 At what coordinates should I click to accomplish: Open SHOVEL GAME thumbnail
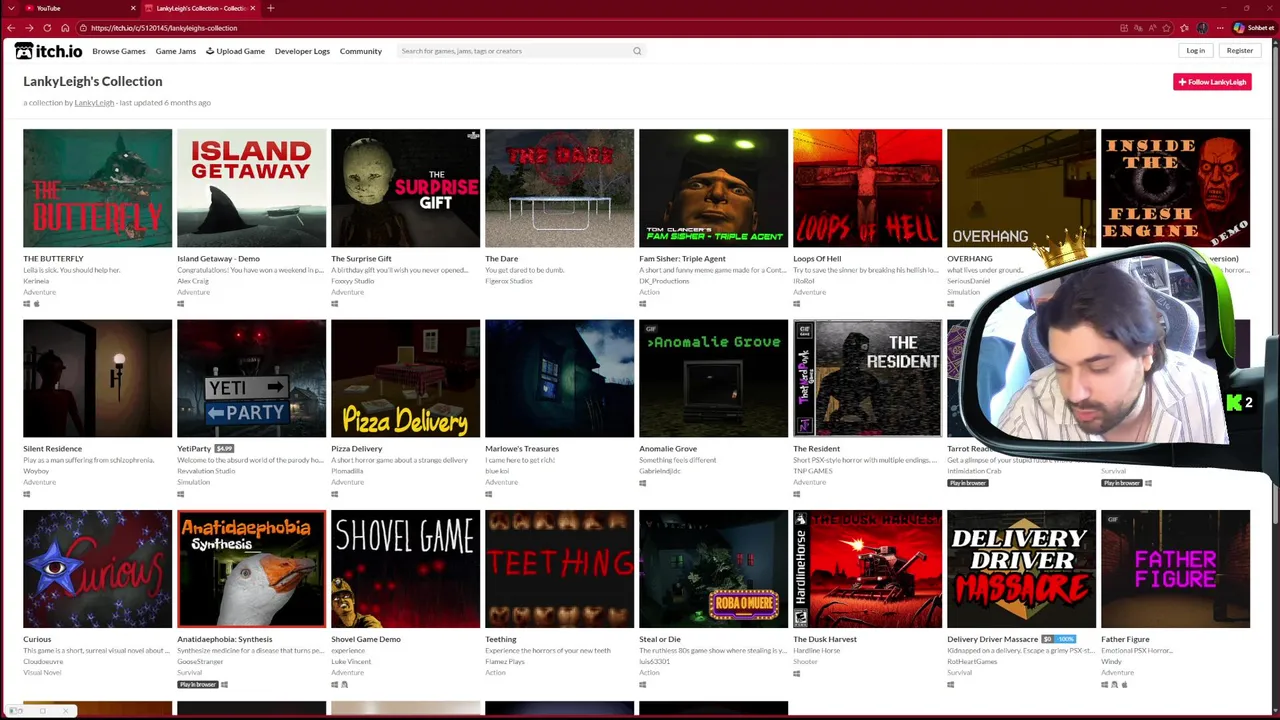coord(406,569)
